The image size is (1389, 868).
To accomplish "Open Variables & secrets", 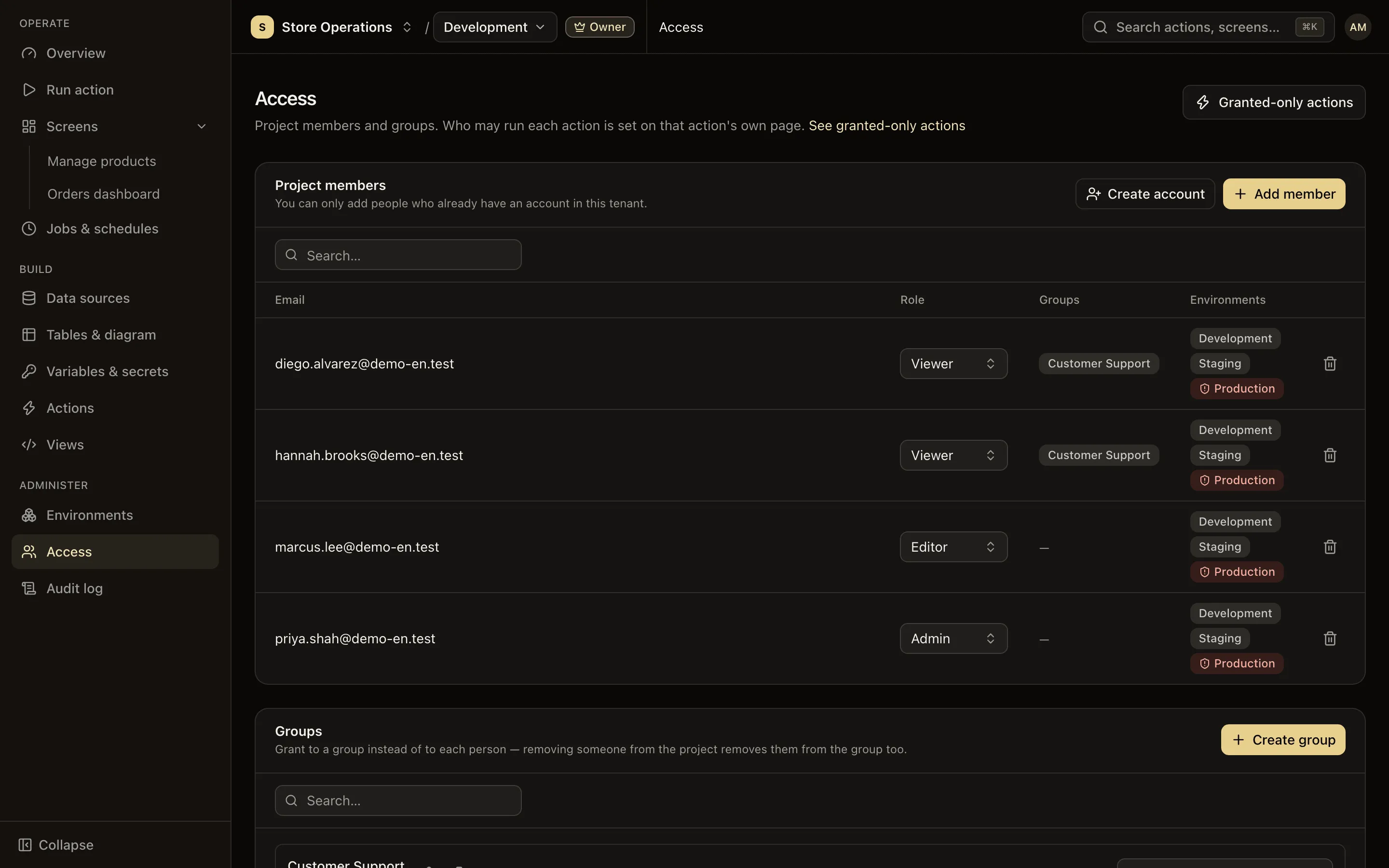I will [x=115, y=371].
